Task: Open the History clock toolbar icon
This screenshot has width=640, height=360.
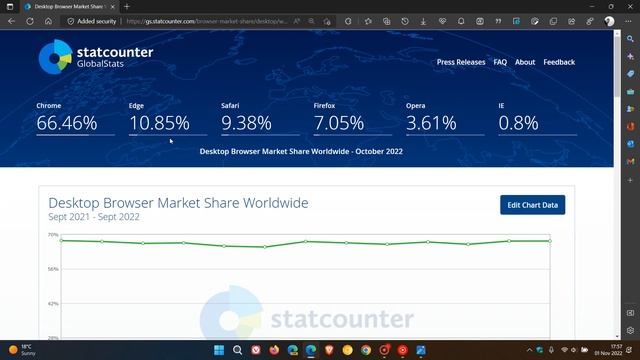Action: tap(404, 21)
